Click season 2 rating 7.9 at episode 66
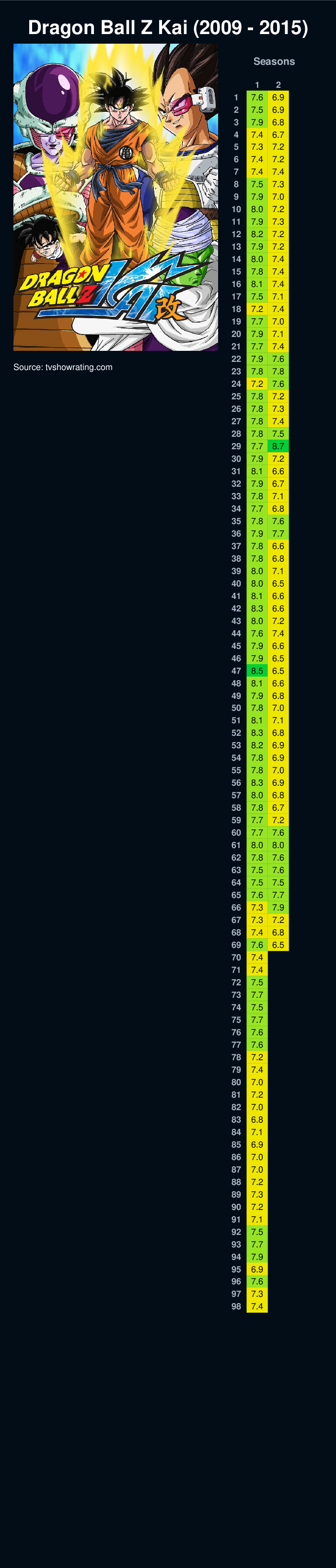The width and height of the screenshot is (336, 1568). tap(278, 907)
